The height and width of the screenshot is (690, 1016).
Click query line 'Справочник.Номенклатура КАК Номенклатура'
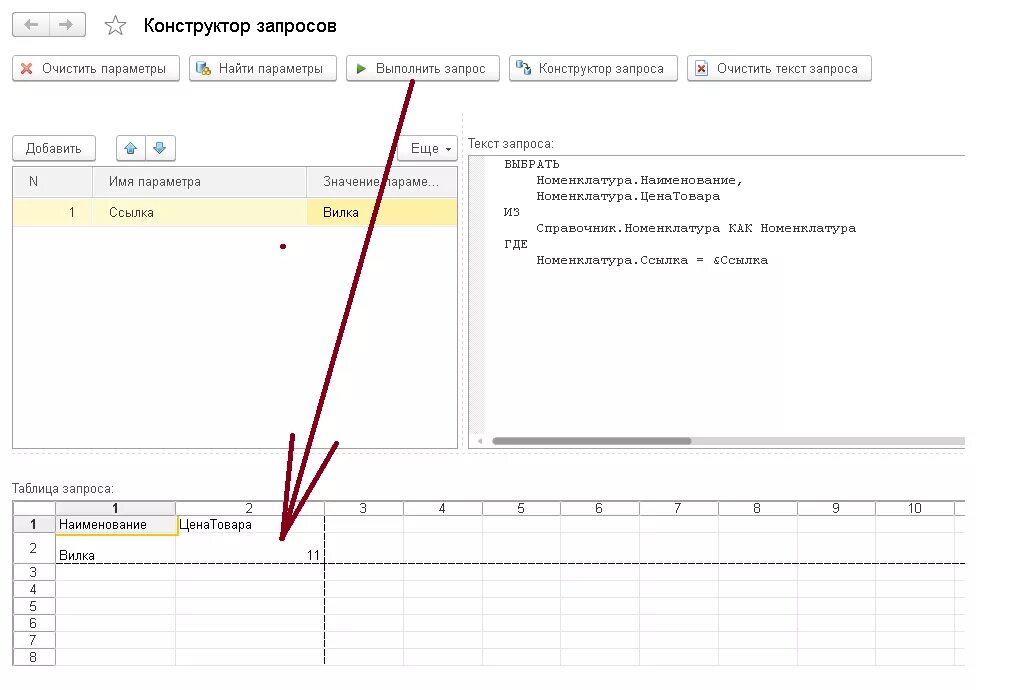(x=696, y=228)
